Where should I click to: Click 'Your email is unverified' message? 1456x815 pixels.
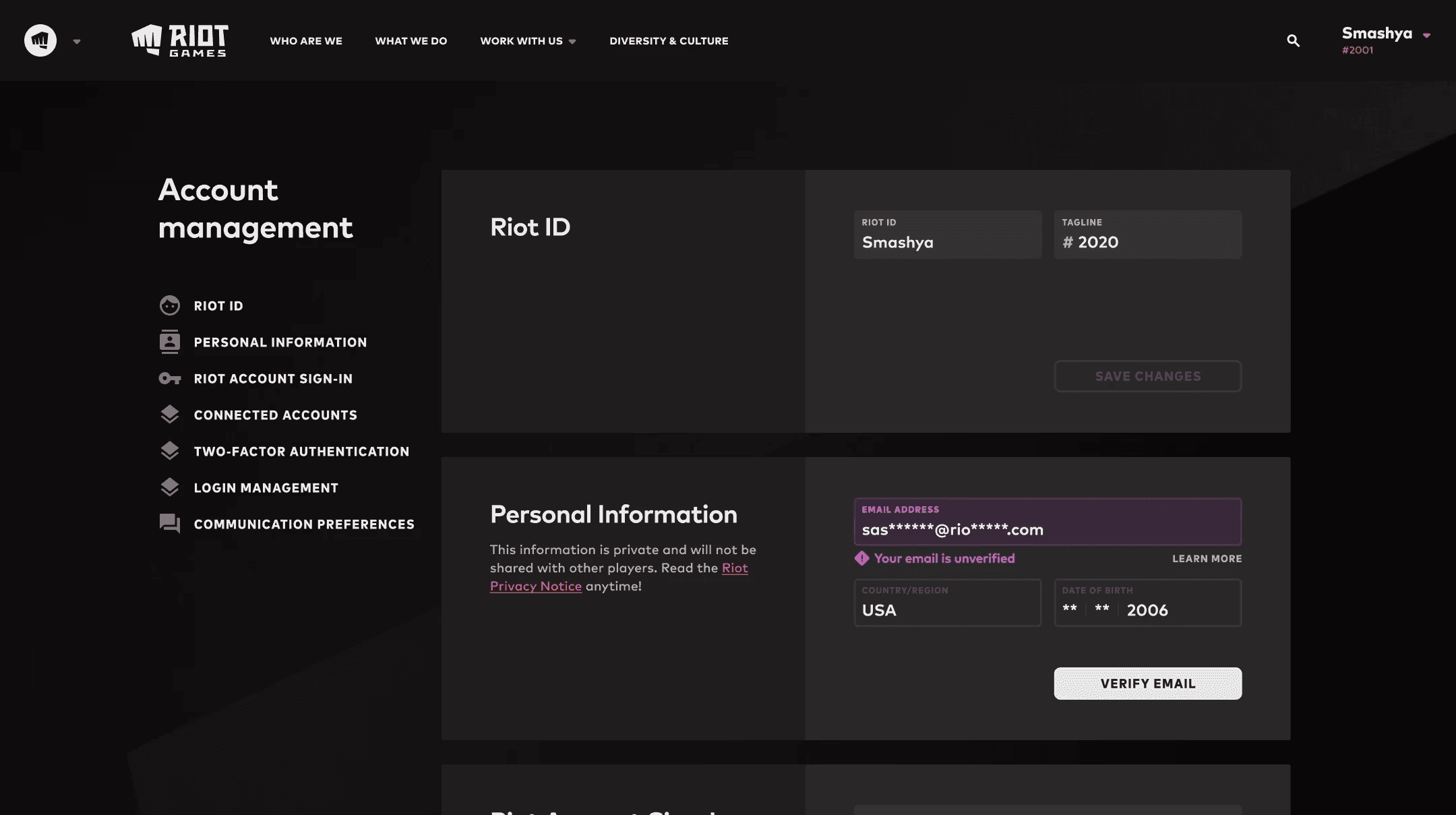tap(944, 558)
